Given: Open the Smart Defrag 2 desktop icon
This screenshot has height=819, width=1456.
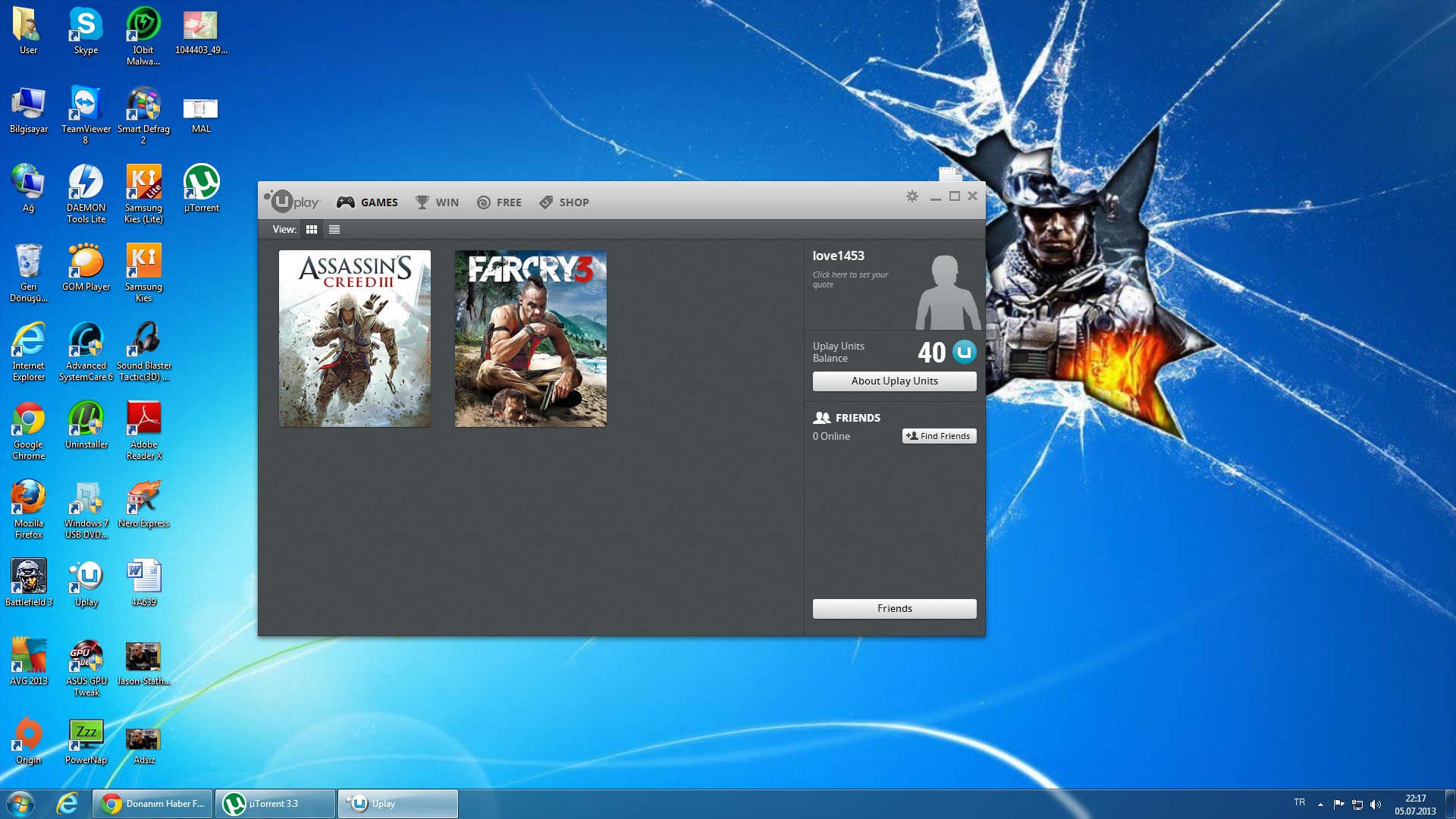Looking at the screenshot, I should coord(143,115).
